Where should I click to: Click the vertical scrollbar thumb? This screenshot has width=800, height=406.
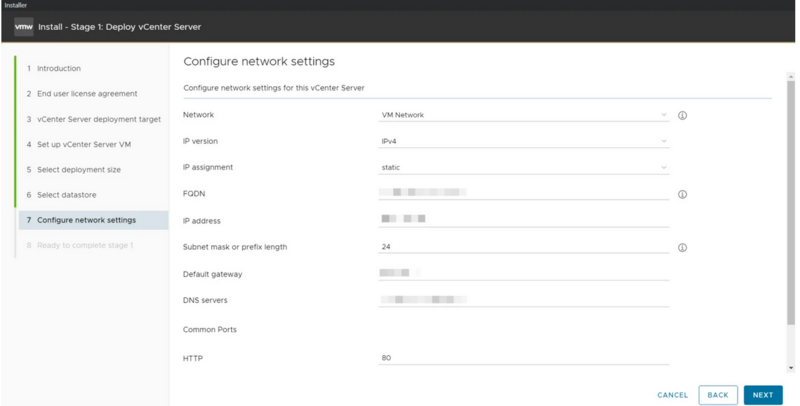(x=791, y=202)
